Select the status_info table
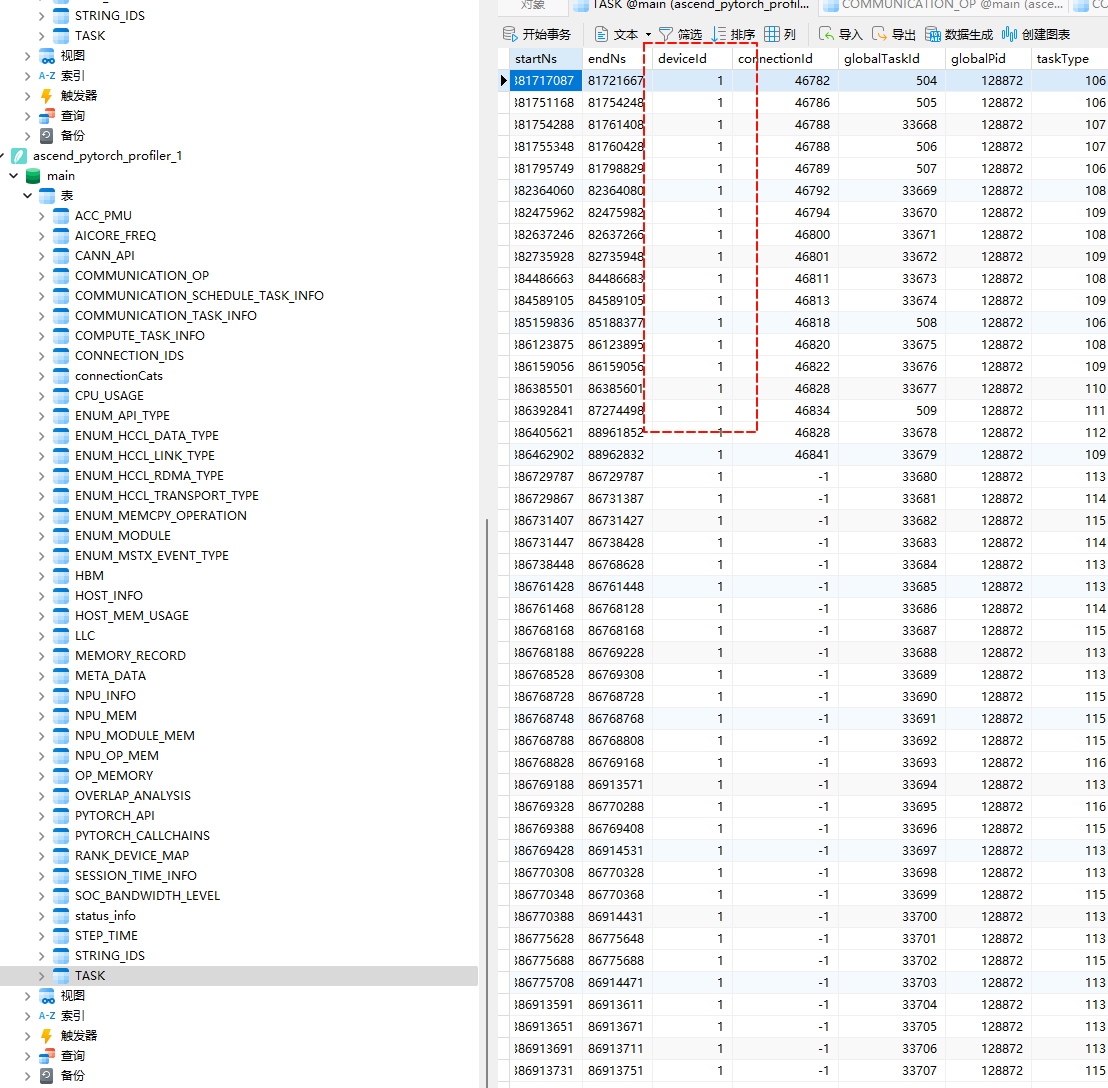 (x=105, y=916)
